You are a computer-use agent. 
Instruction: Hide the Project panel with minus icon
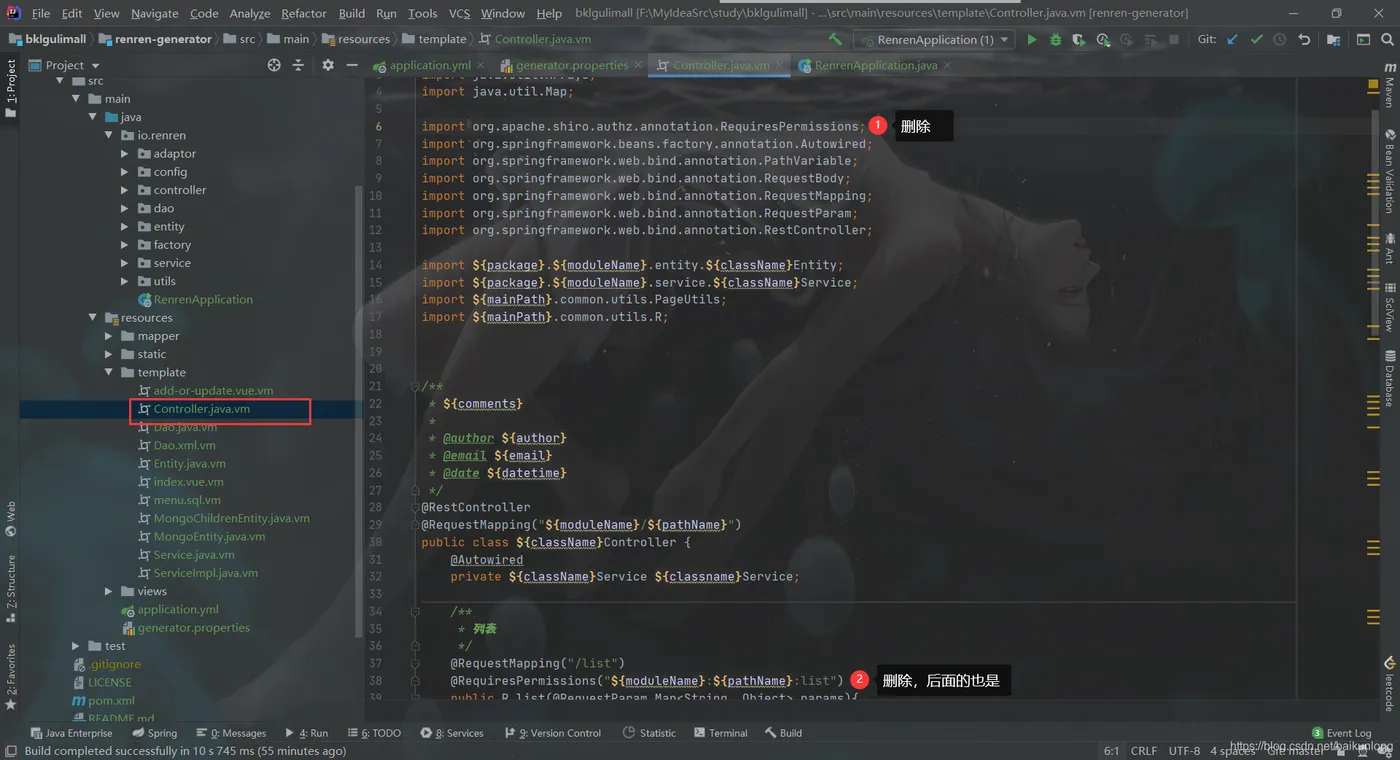click(x=352, y=65)
